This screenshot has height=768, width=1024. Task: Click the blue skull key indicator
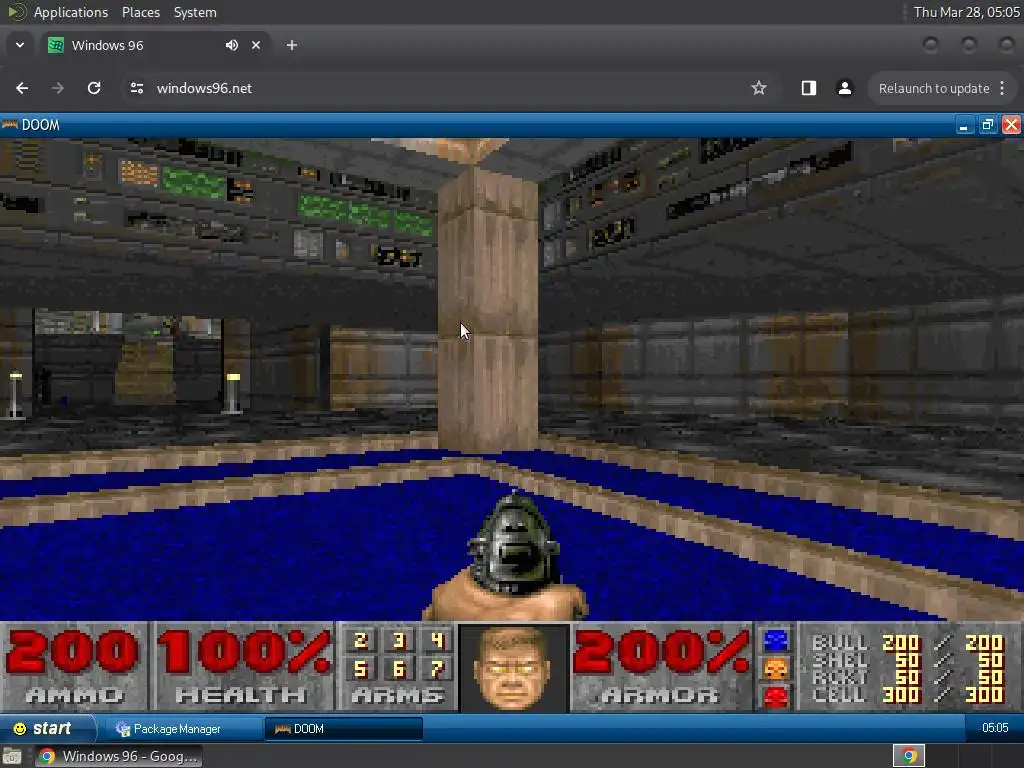(x=776, y=641)
